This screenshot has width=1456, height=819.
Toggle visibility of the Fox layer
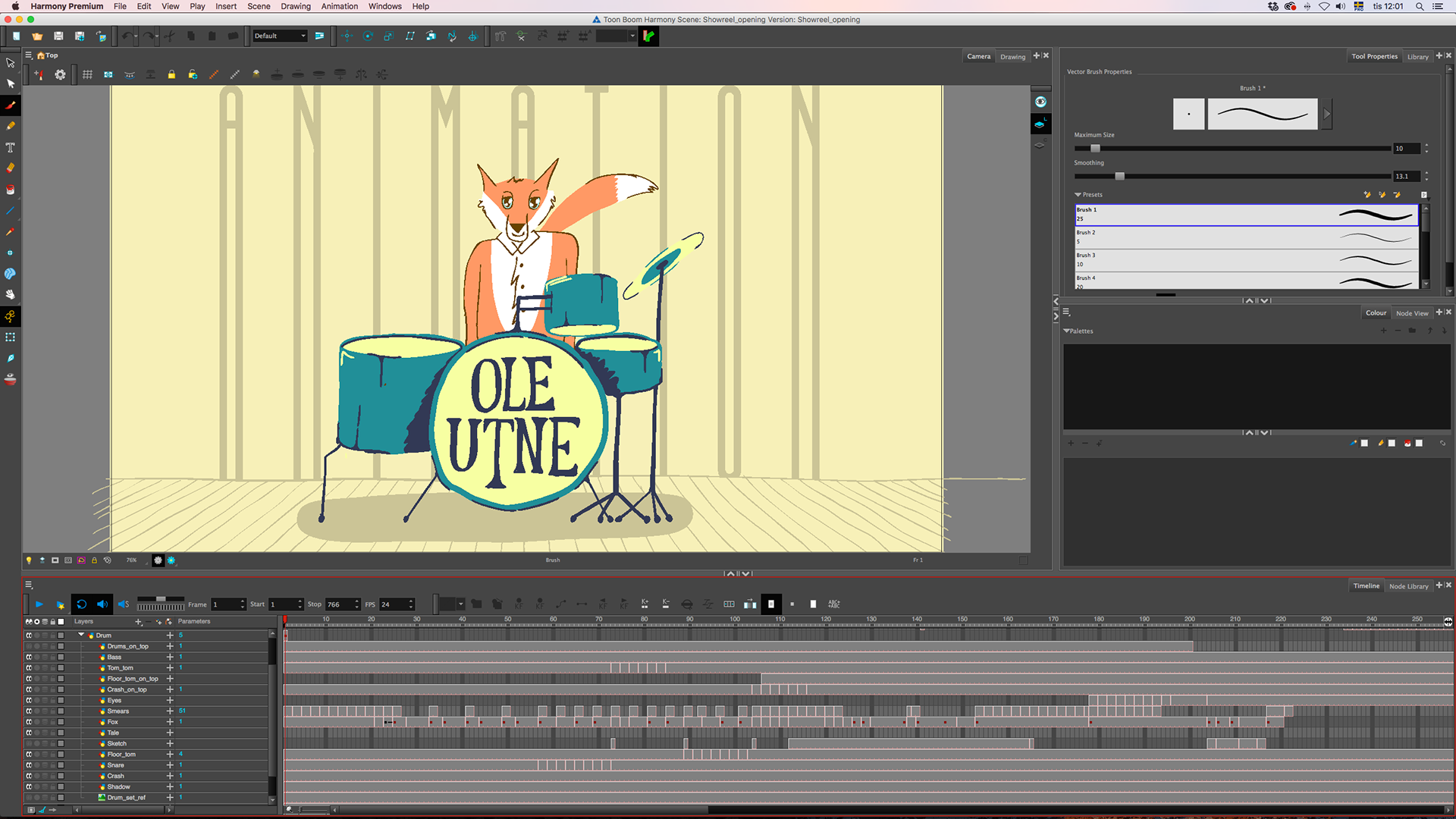point(29,722)
